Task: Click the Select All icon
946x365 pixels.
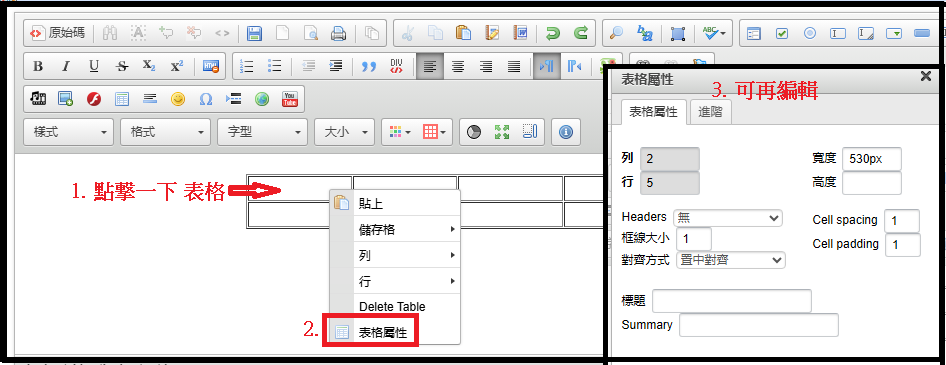Action: (678, 33)
